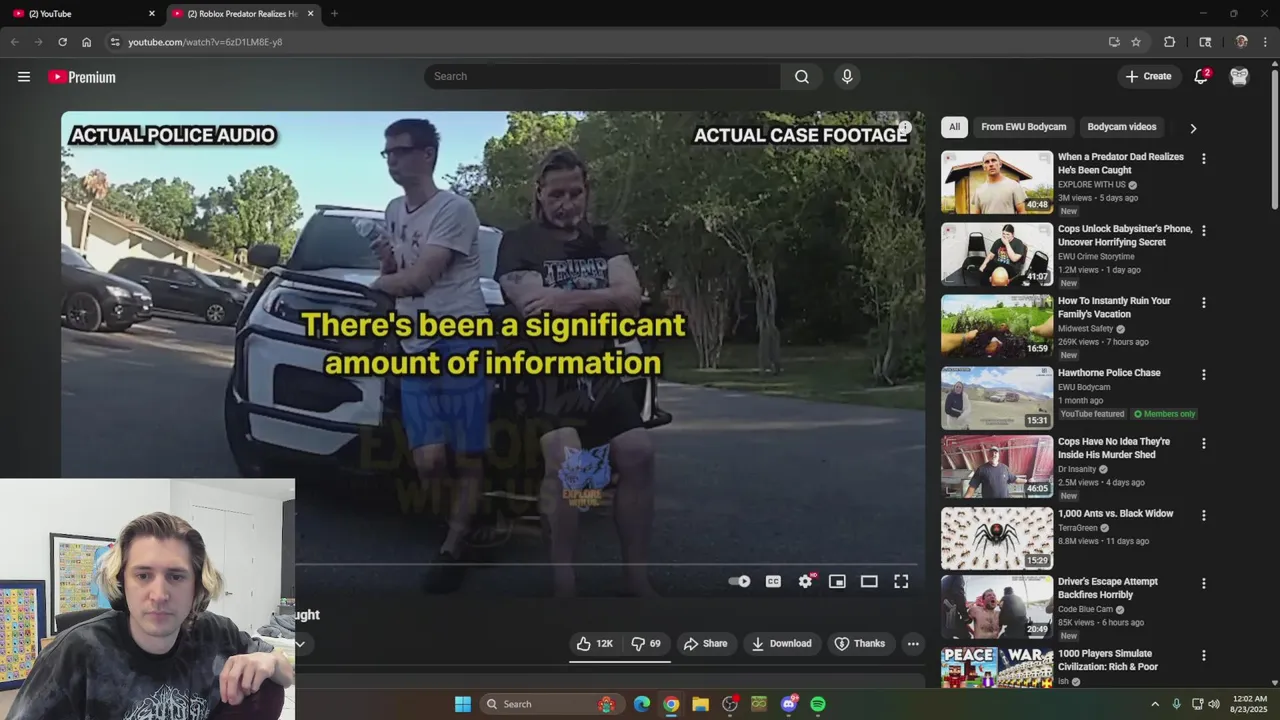The height and width of the screenshot is (720, 1280).
Task: Click the Chrome address bar URL
Action: (205, 42)
